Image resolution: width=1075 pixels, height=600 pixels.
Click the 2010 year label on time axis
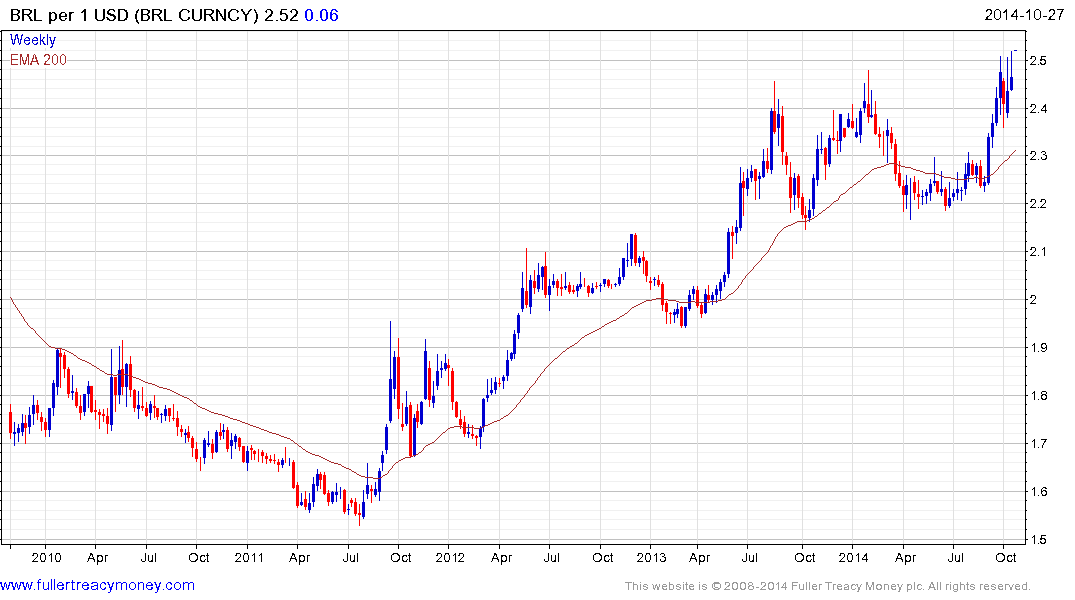[46, 557]
